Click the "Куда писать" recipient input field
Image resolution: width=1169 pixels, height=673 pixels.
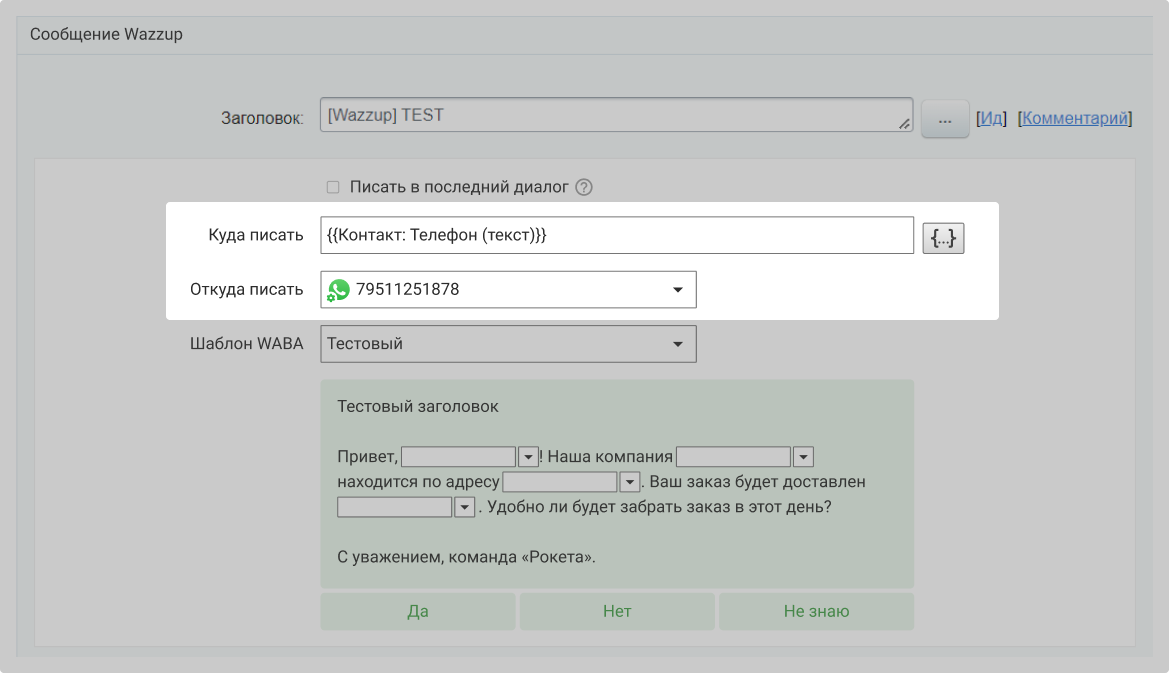(616, 236)
